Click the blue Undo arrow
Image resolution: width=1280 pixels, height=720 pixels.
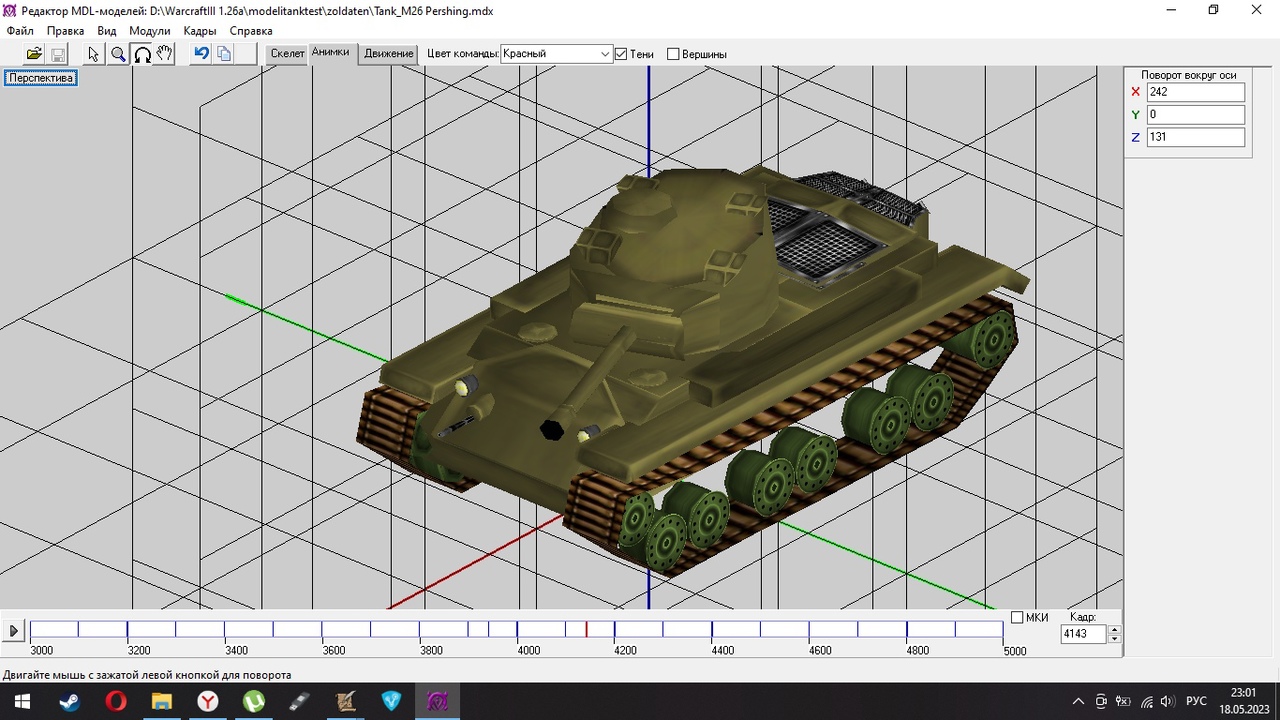pyautogui.click(x=201, y=54)
